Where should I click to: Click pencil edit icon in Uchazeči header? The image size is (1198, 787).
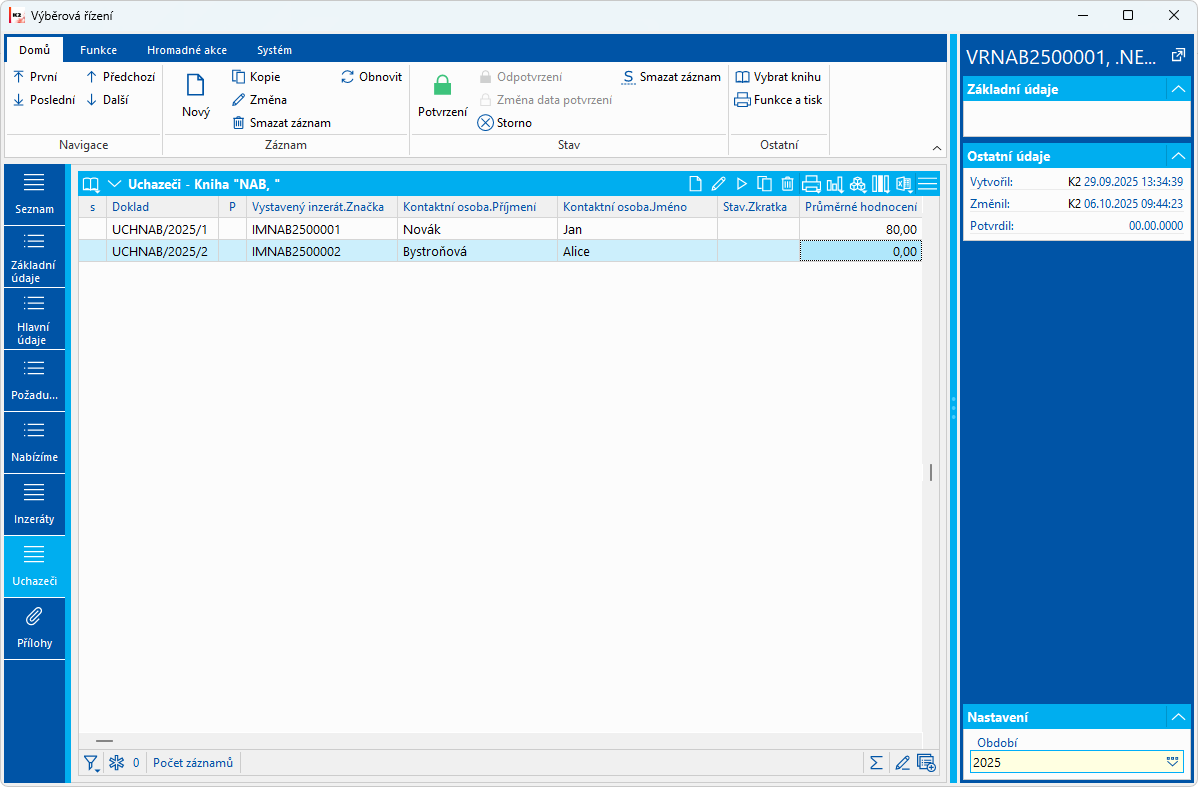(718, 183)
